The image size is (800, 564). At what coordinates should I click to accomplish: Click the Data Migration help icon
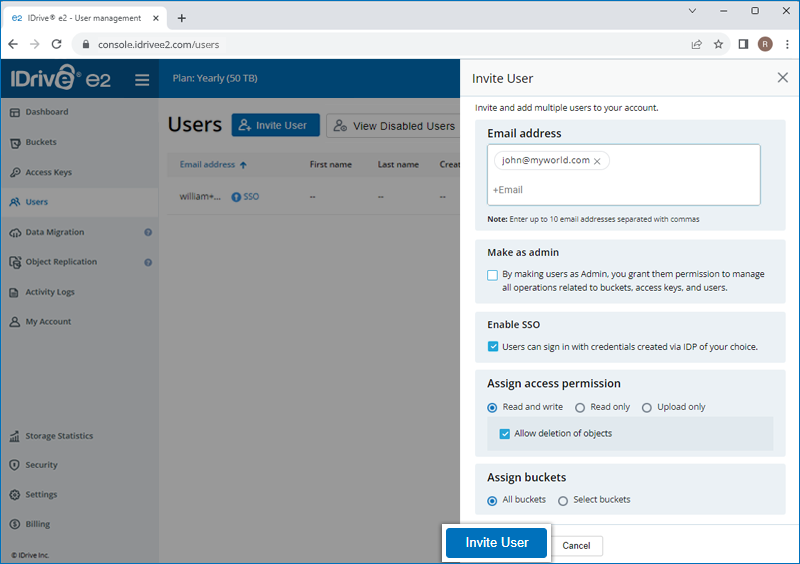(148, 232)
